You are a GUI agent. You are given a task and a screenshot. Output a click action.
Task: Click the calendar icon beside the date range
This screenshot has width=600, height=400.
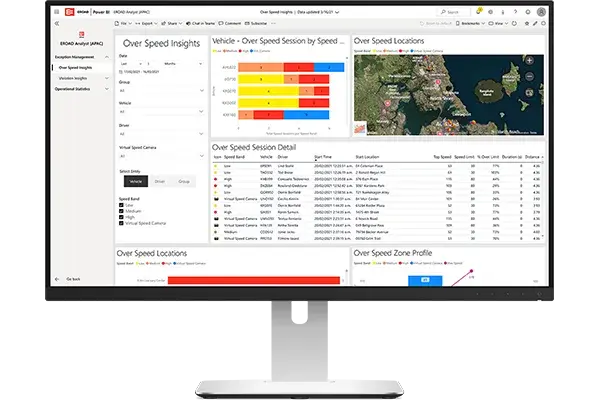121,72
